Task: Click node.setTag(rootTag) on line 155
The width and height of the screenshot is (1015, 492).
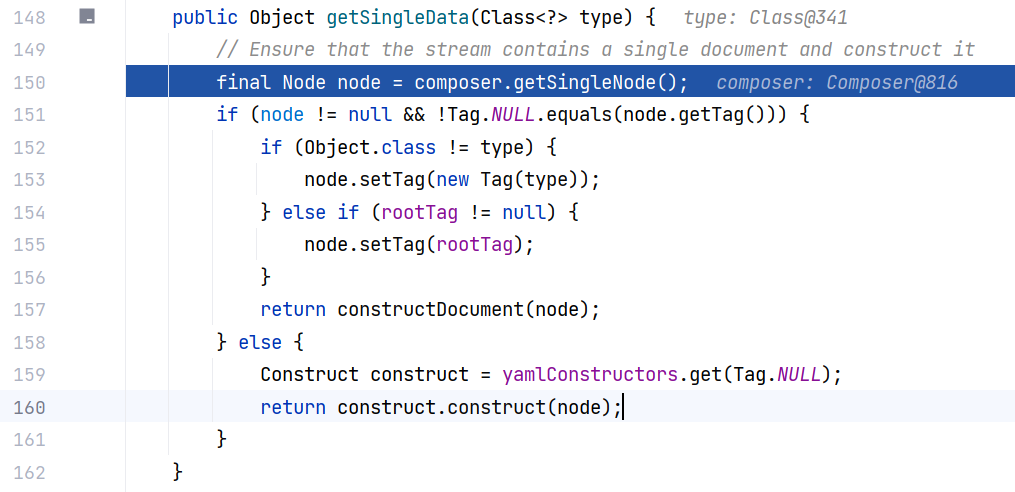Action: 419,245
